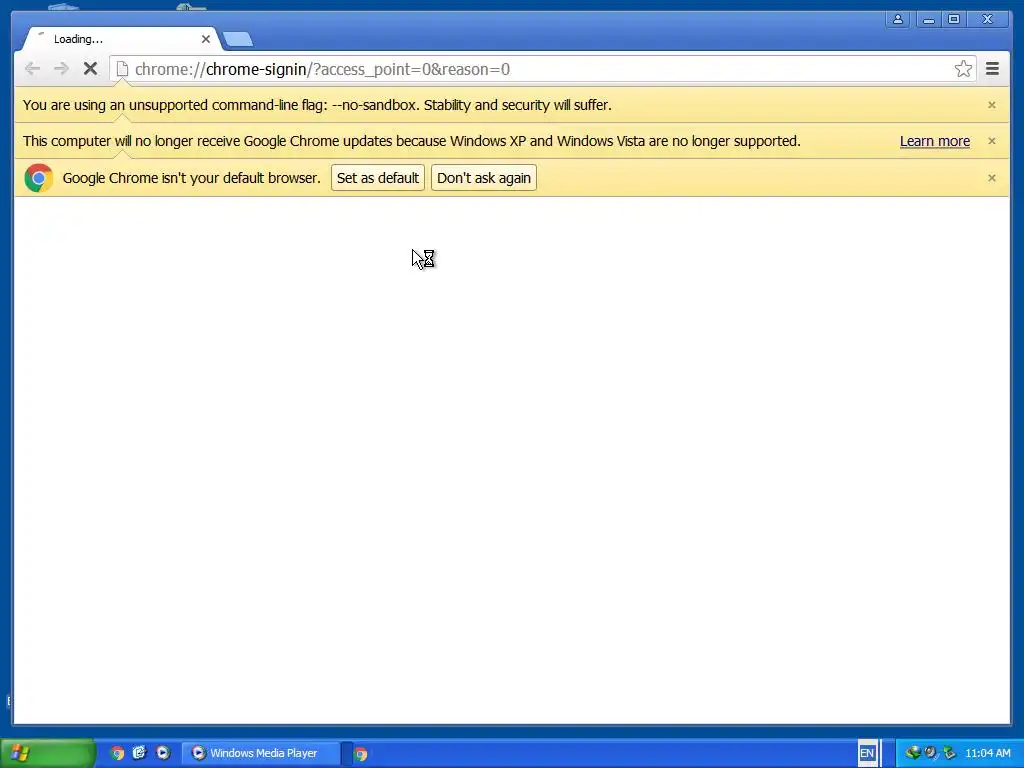Image resolution: width=1024 pixels, height=768 pixels.
Task: Select the Loading... tab
Action: (x=121, y=39)
